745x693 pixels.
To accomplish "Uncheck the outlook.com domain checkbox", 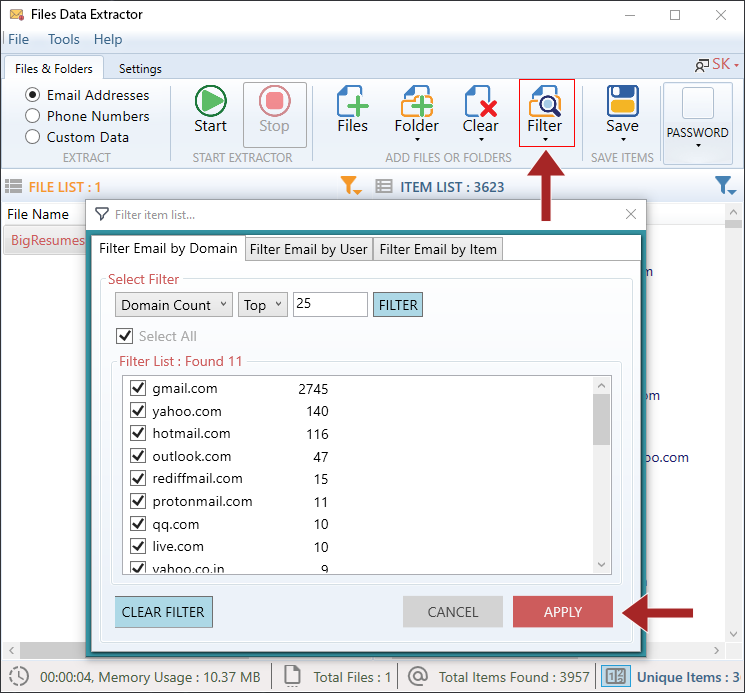I will 138,456.
